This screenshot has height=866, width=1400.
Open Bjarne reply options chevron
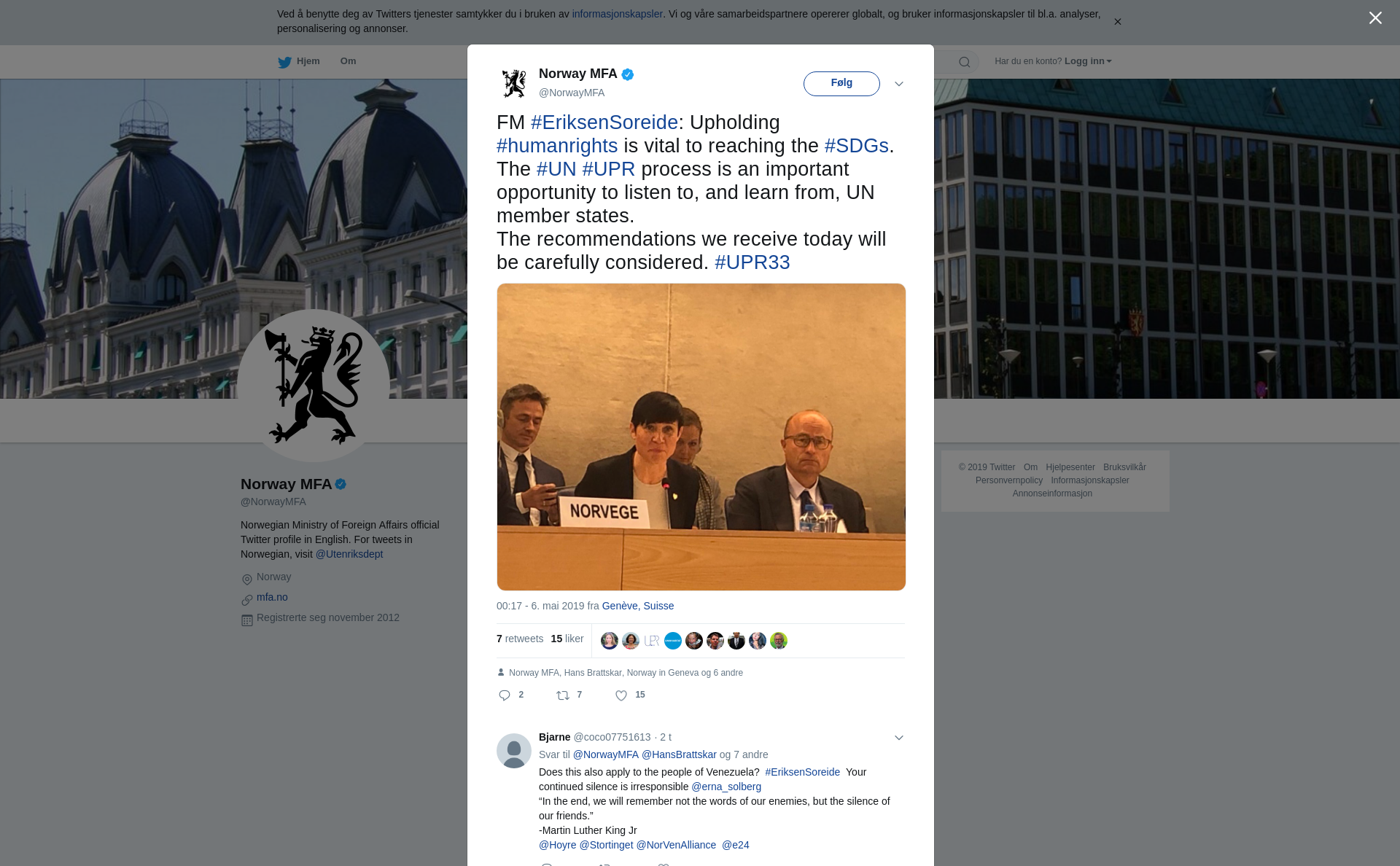point(899,738)
